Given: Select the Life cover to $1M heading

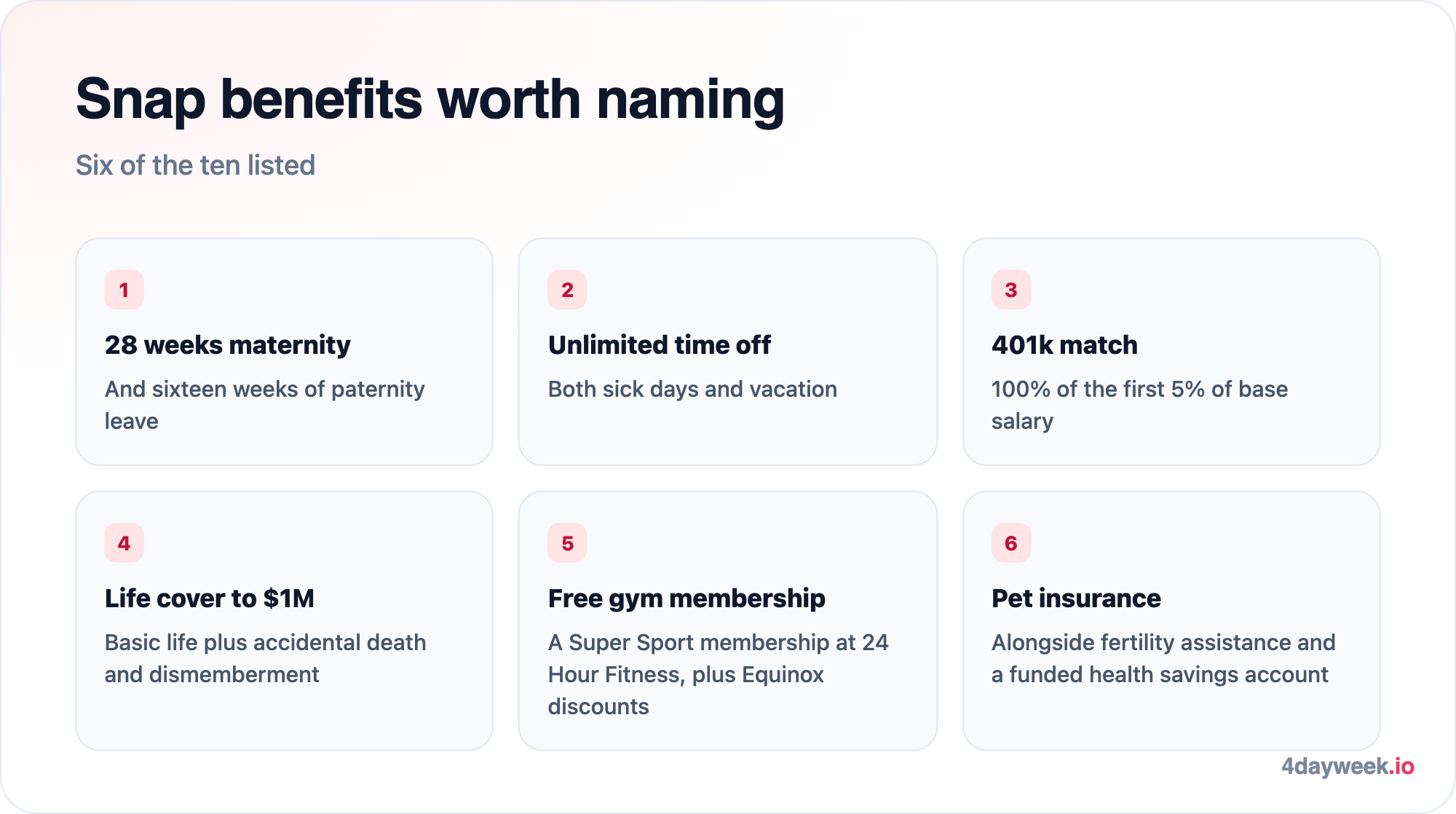Looking at the screenshot, I should tap(210, 598).
